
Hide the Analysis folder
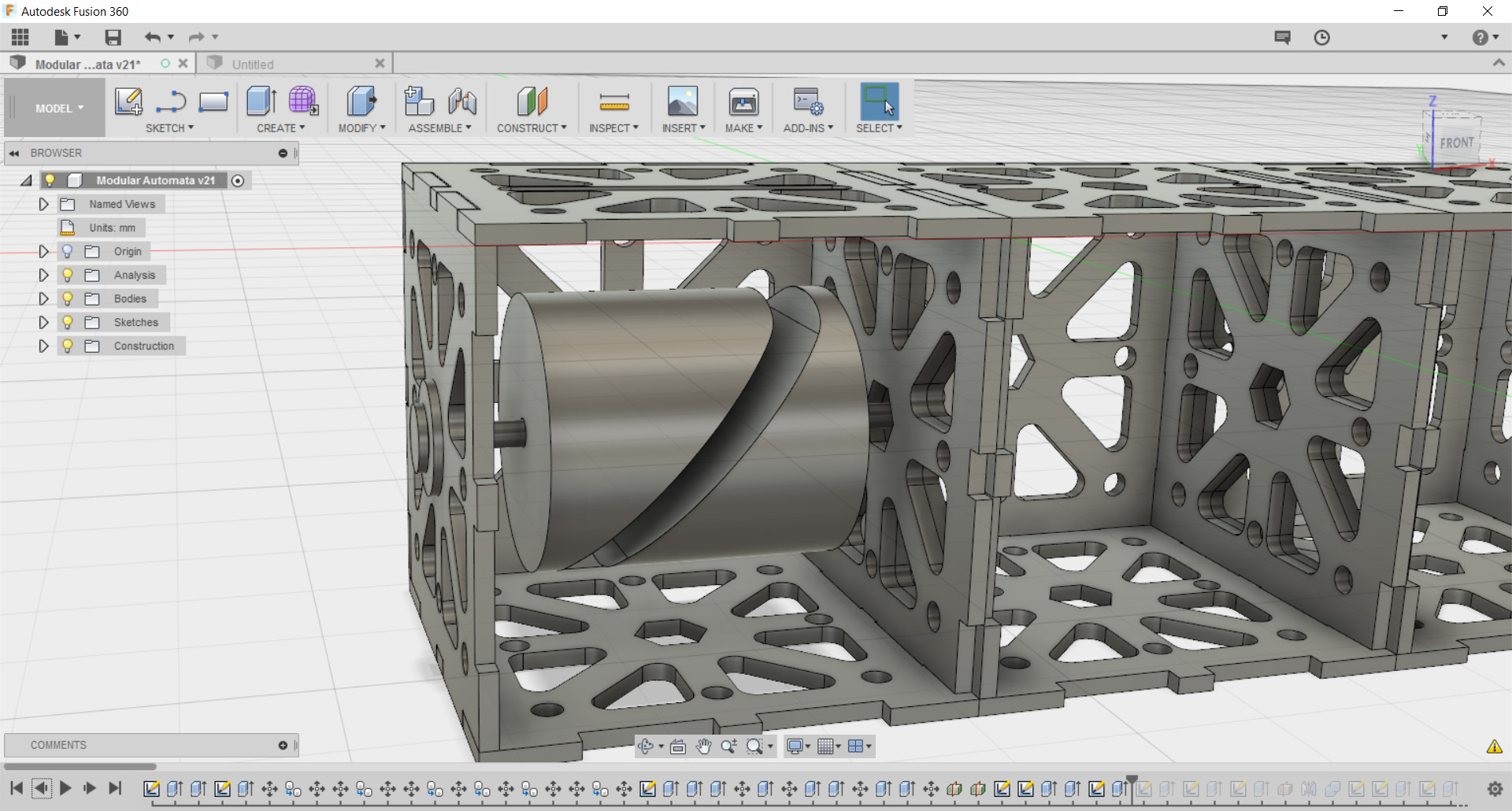(x=68, y=275)
